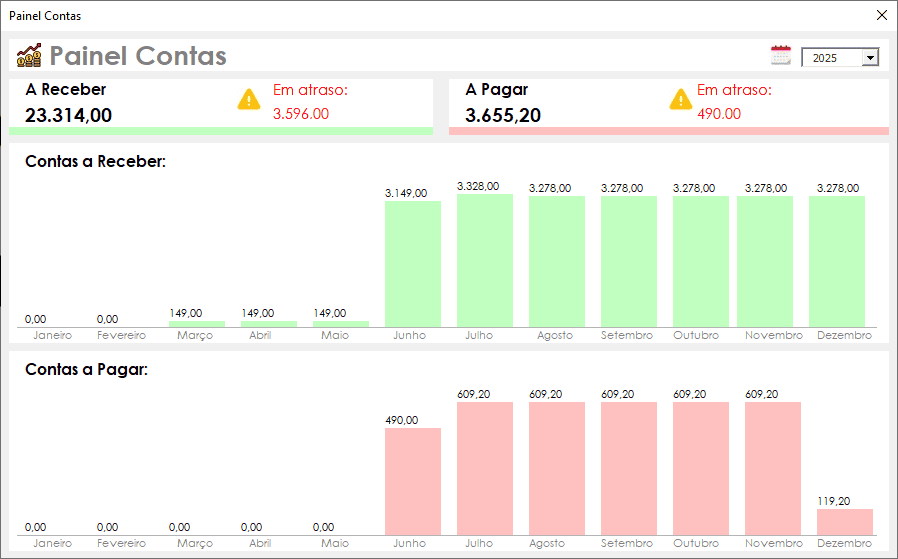Select the A Pagar total 3.655,20
898x559 pixels.
503,115
